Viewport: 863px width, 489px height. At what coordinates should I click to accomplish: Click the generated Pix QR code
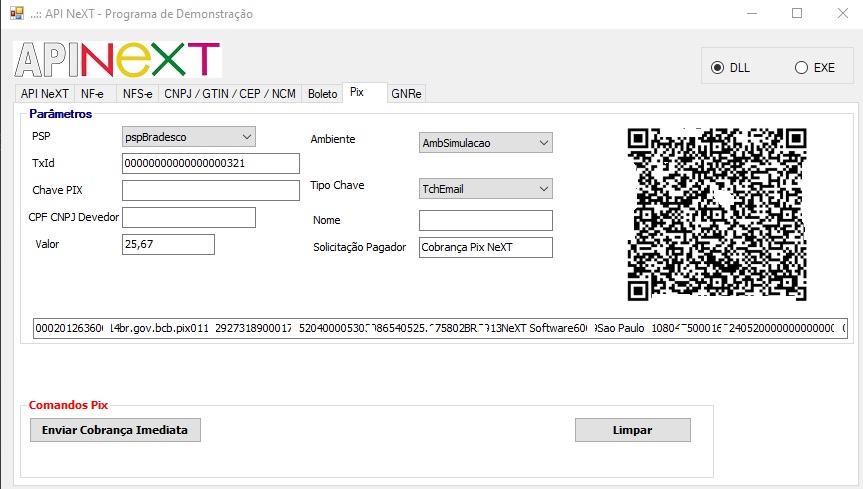717,213
